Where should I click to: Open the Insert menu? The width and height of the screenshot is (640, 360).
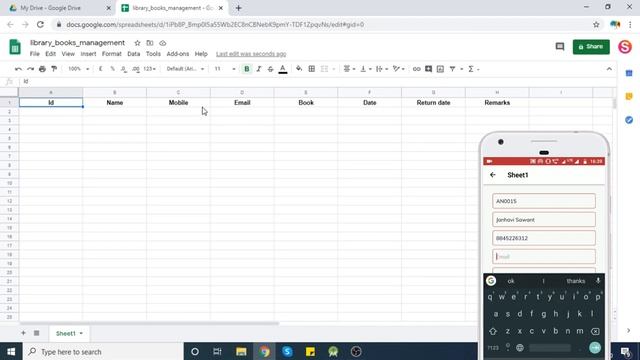click(x=88, y=54)
